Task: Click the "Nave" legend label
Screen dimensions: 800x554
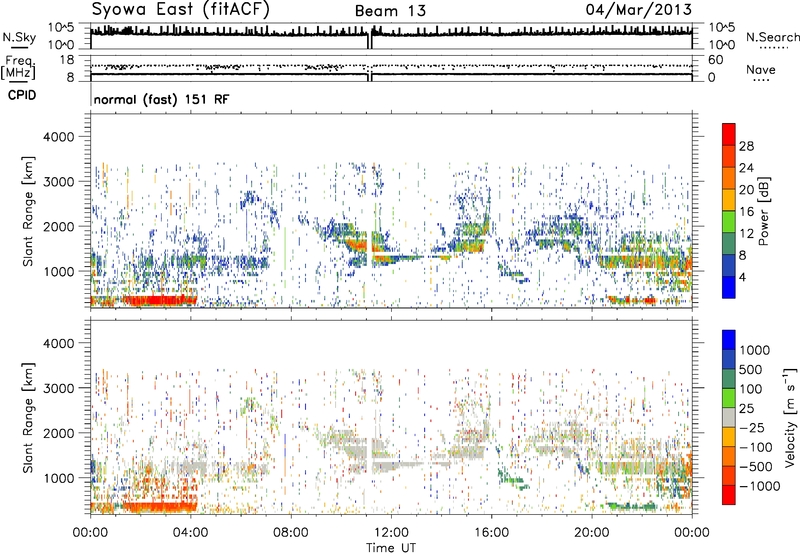Action: click(761, 69)
